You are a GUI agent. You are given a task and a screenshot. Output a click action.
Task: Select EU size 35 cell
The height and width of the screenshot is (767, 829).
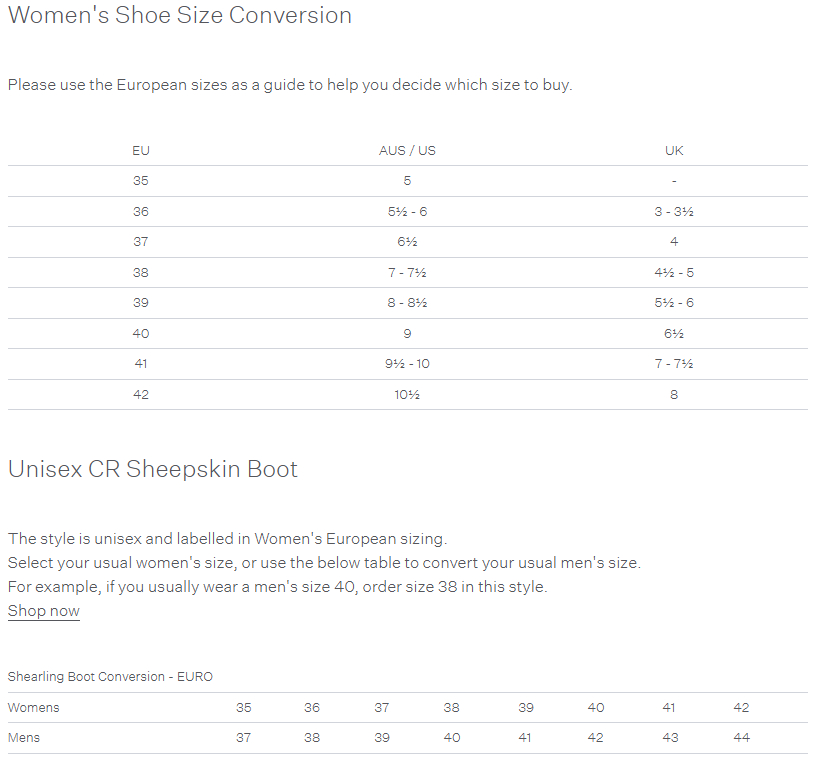tap(141, 181)
